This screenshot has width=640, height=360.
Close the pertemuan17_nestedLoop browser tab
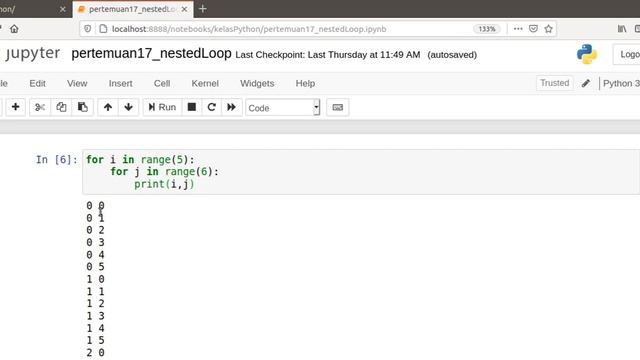184,9
